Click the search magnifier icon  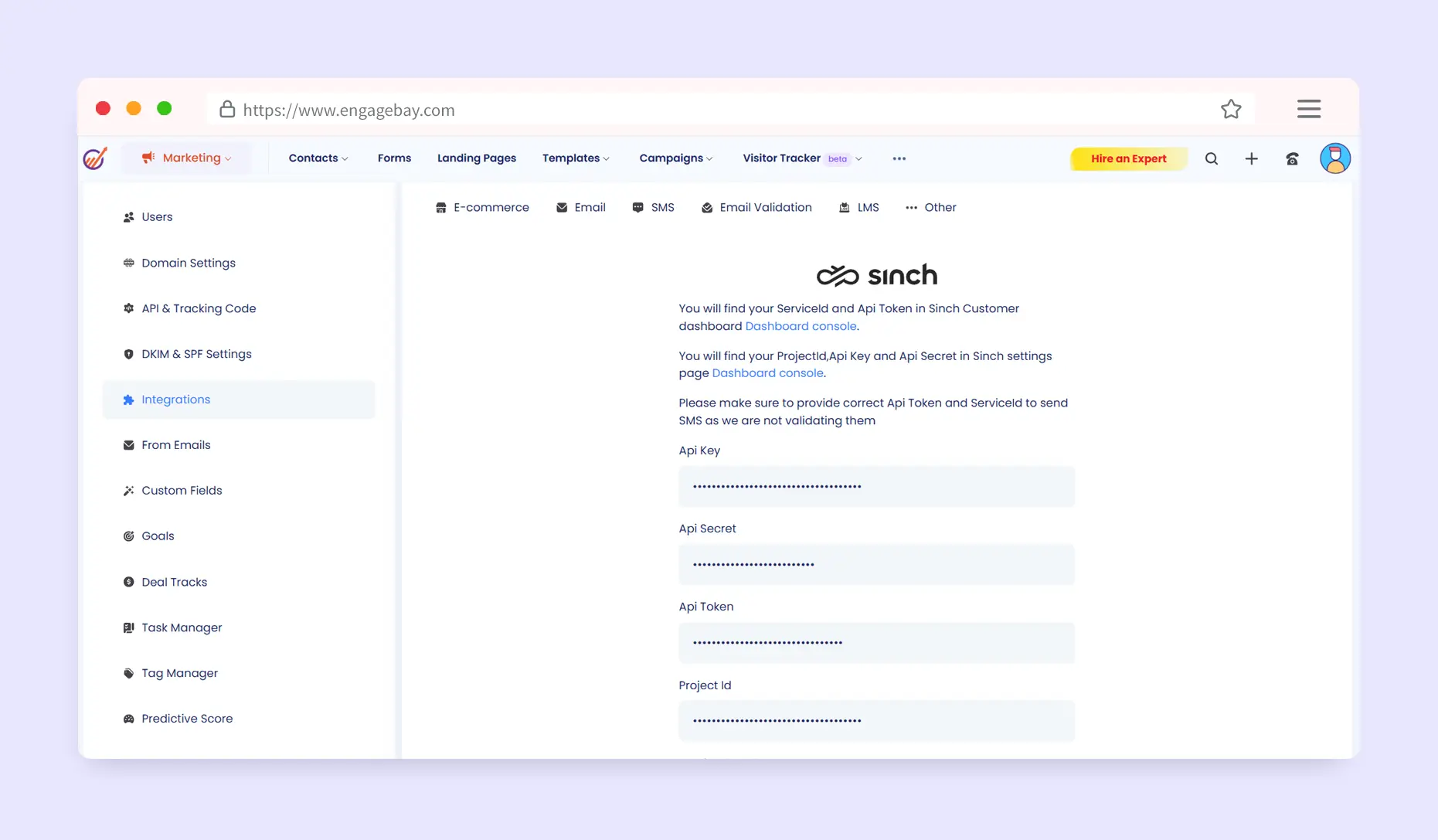[1211, 158]
